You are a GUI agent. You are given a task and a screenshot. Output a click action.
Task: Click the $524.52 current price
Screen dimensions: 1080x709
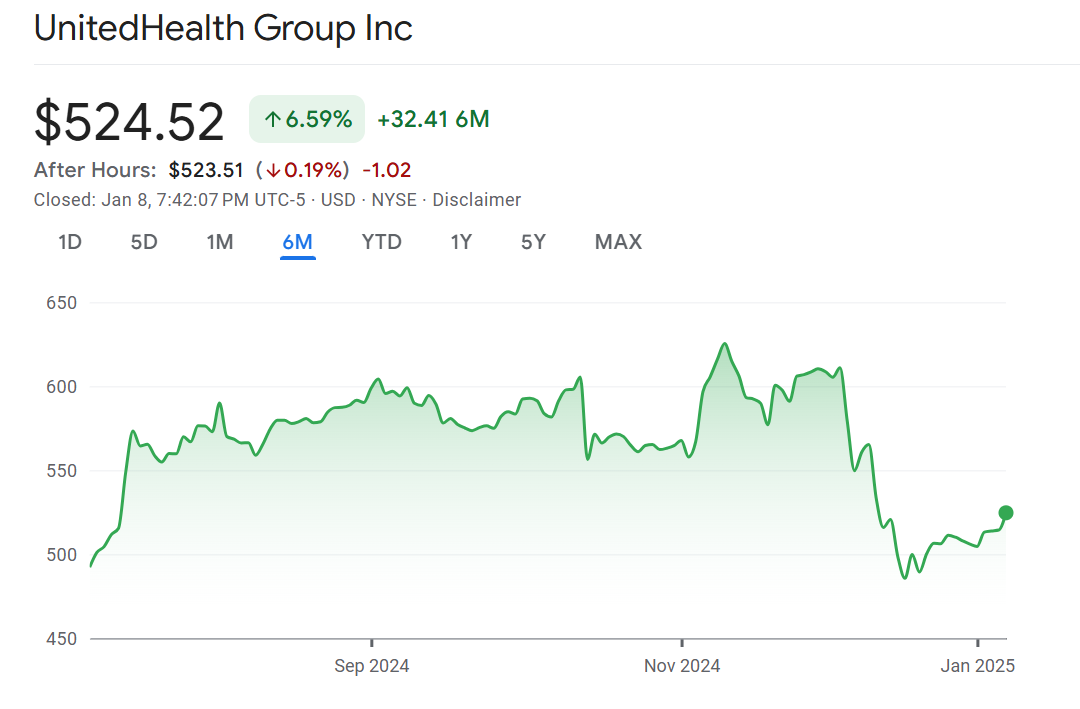[x=129, y=121]
